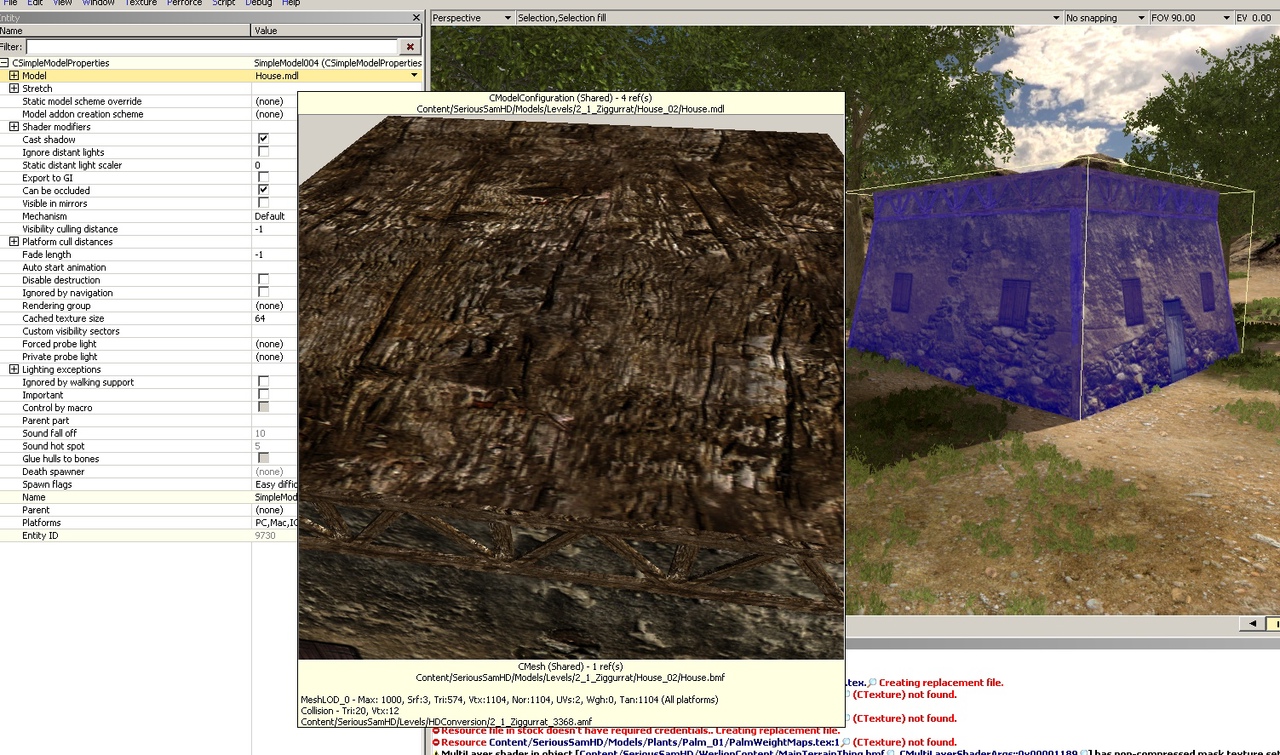The image size is (1280, 755).
Task: Open the House.mdl model dropdown arrow
Action: click(414, 76)
